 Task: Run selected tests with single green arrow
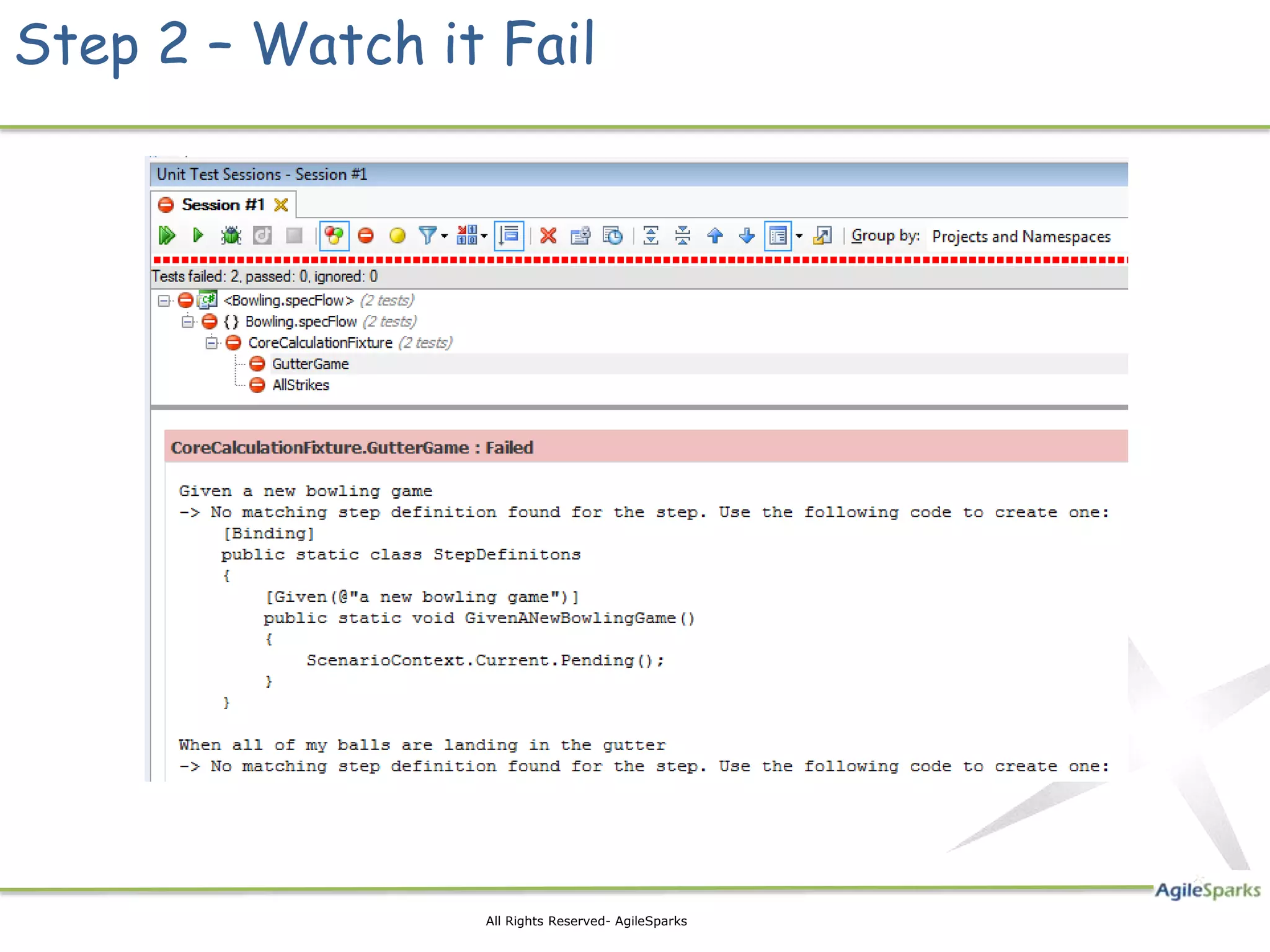(198, 236)
